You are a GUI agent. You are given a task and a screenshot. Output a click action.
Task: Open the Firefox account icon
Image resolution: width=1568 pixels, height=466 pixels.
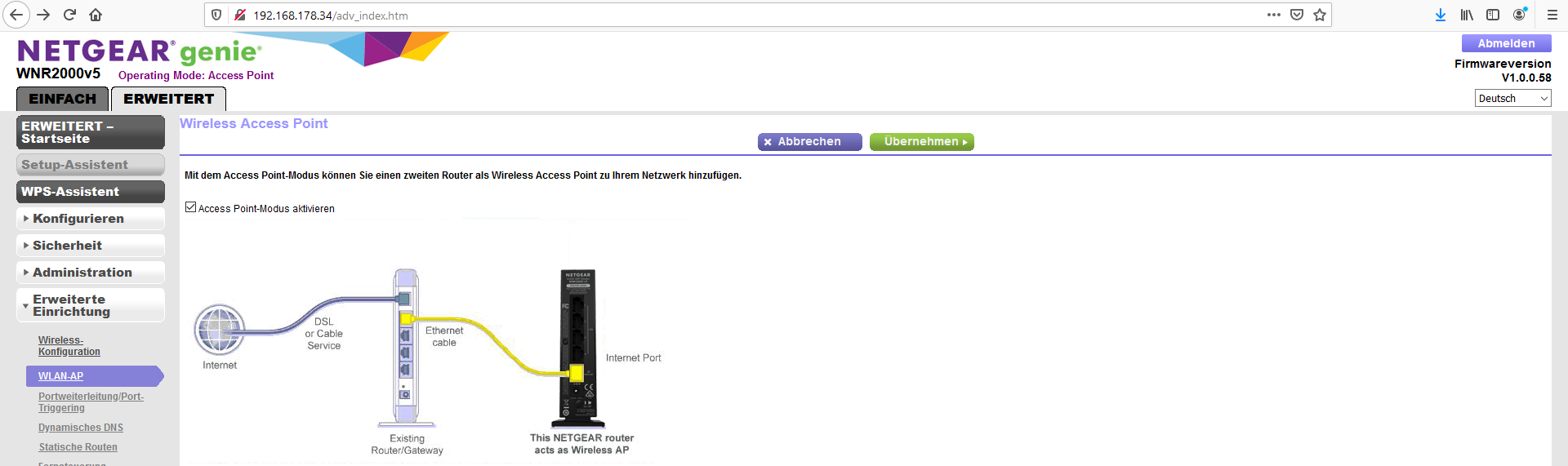click(x=1520, y=15)
